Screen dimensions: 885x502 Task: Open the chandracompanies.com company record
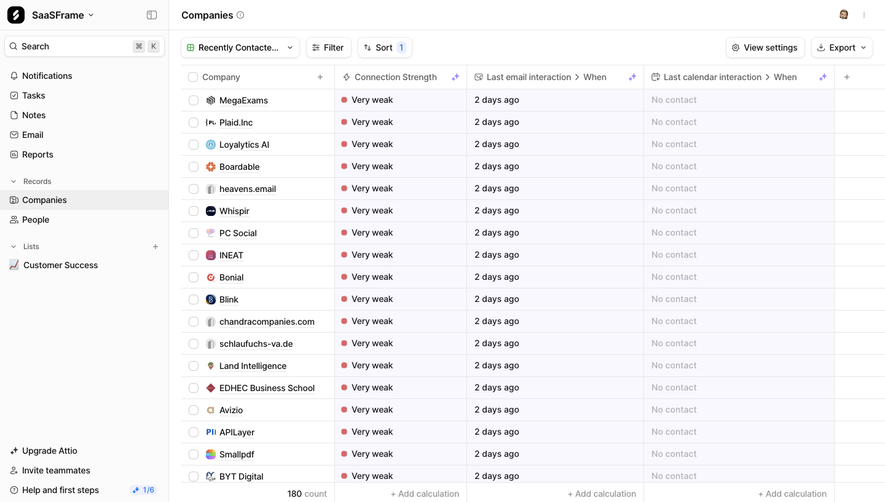coord(267,322)
